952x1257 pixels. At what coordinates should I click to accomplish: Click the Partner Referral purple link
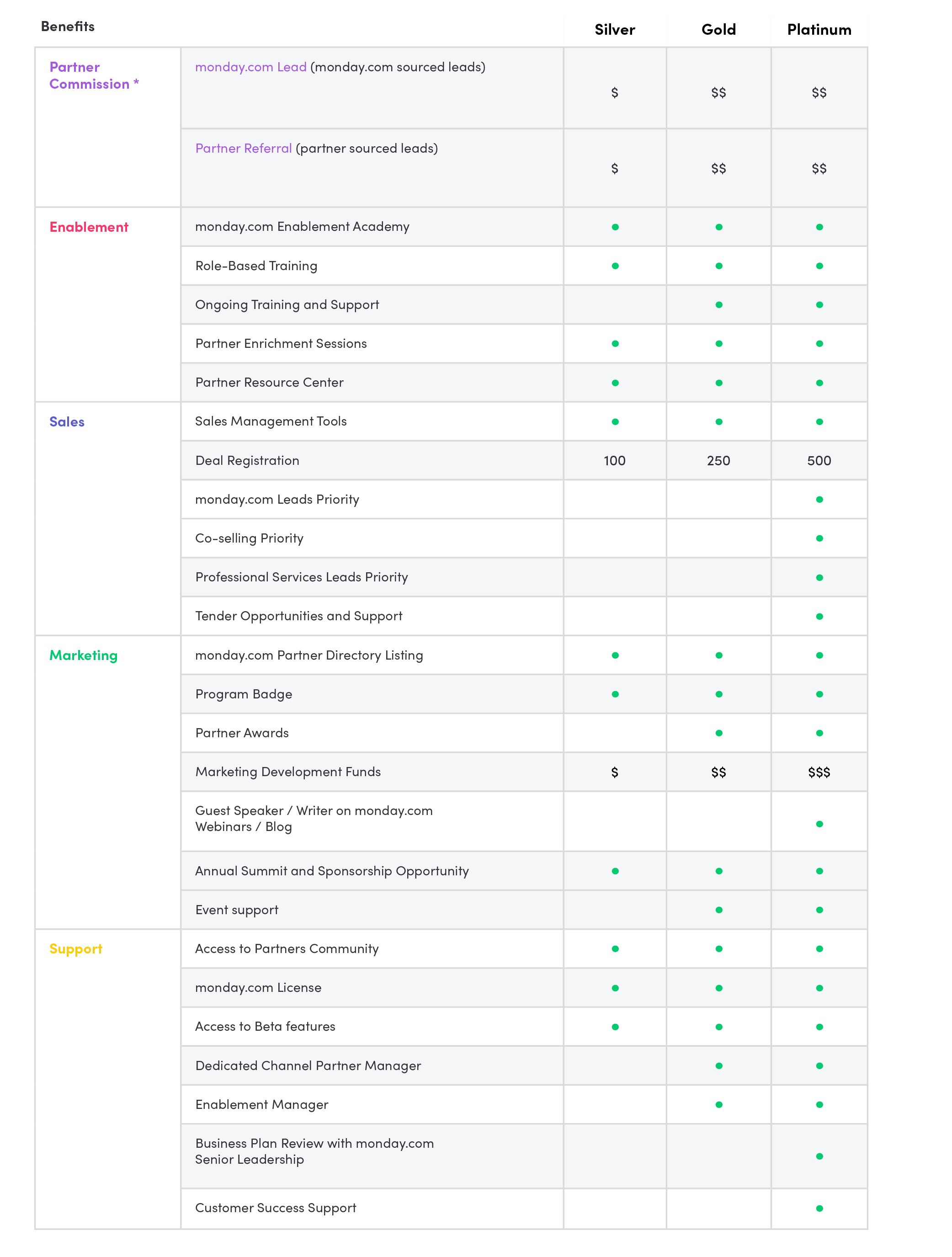tap(243, 148)
